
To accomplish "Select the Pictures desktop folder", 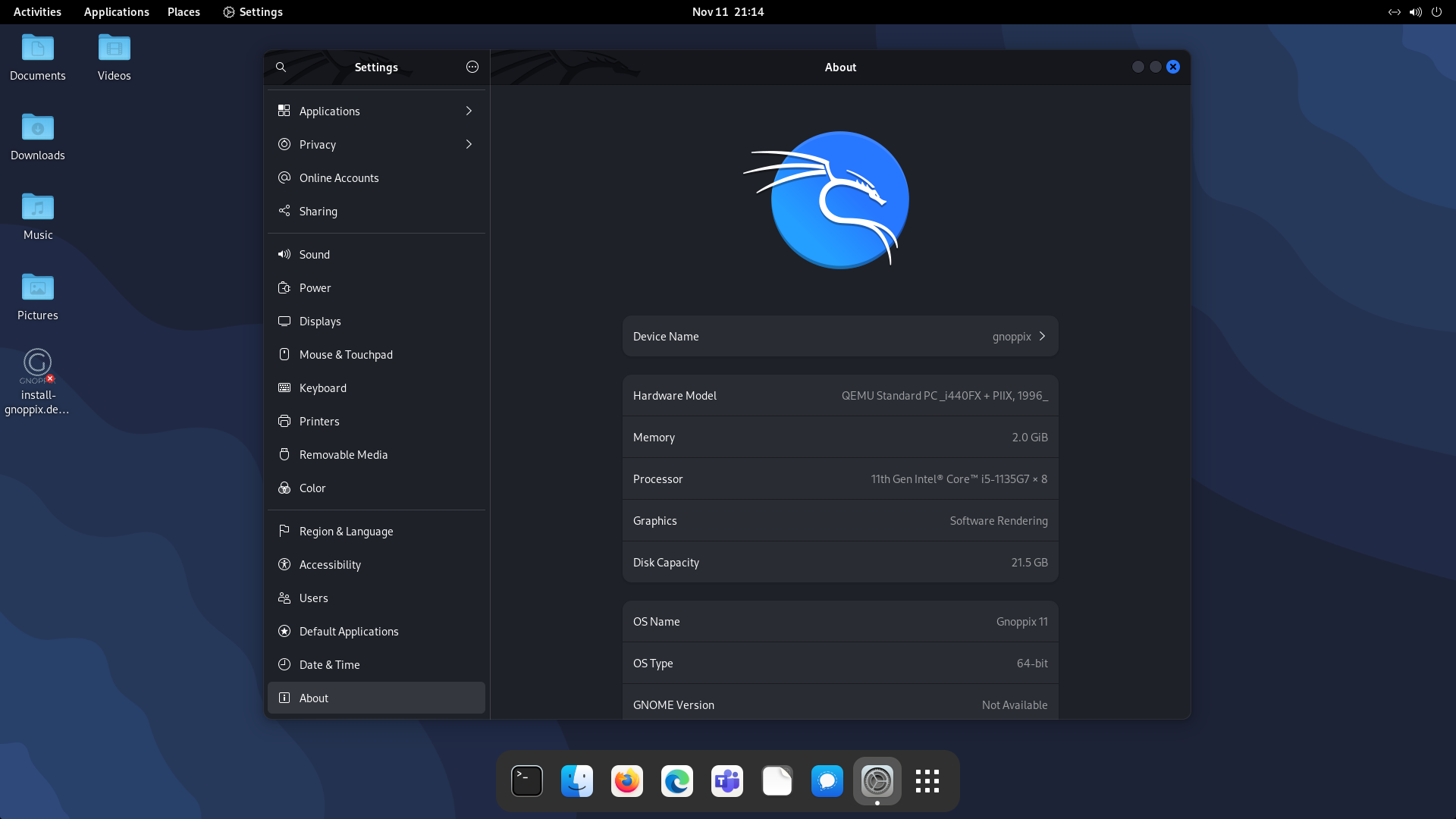I will tap(38, 297).
